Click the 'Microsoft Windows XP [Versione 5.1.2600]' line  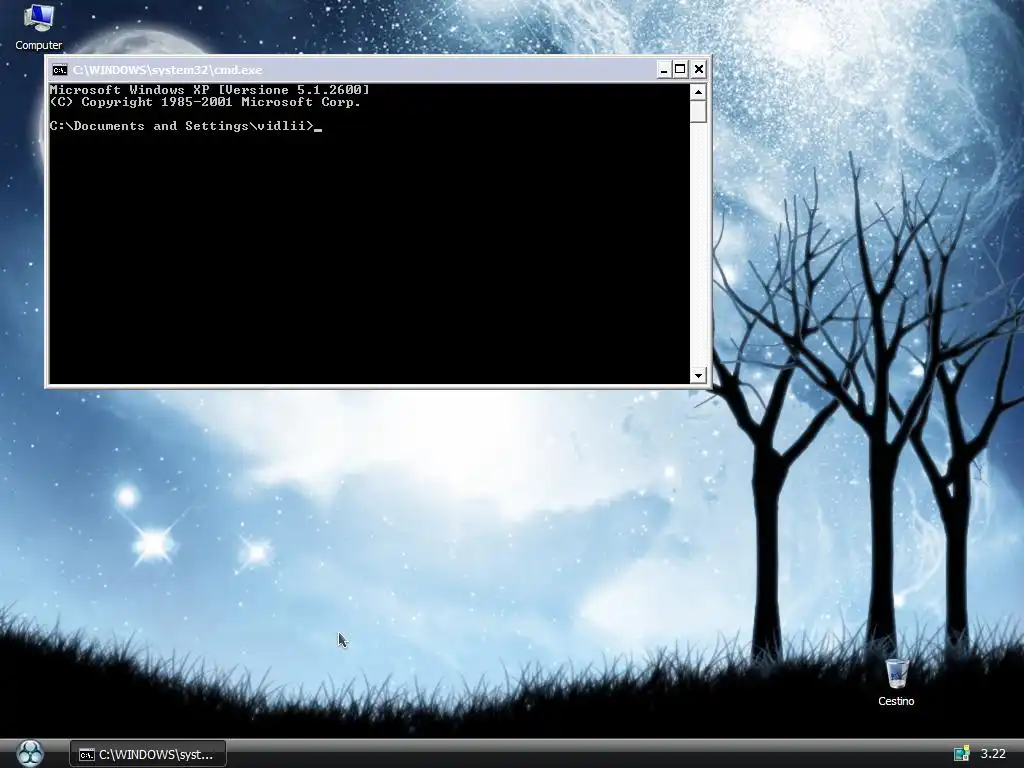click(x=210, y=89)
